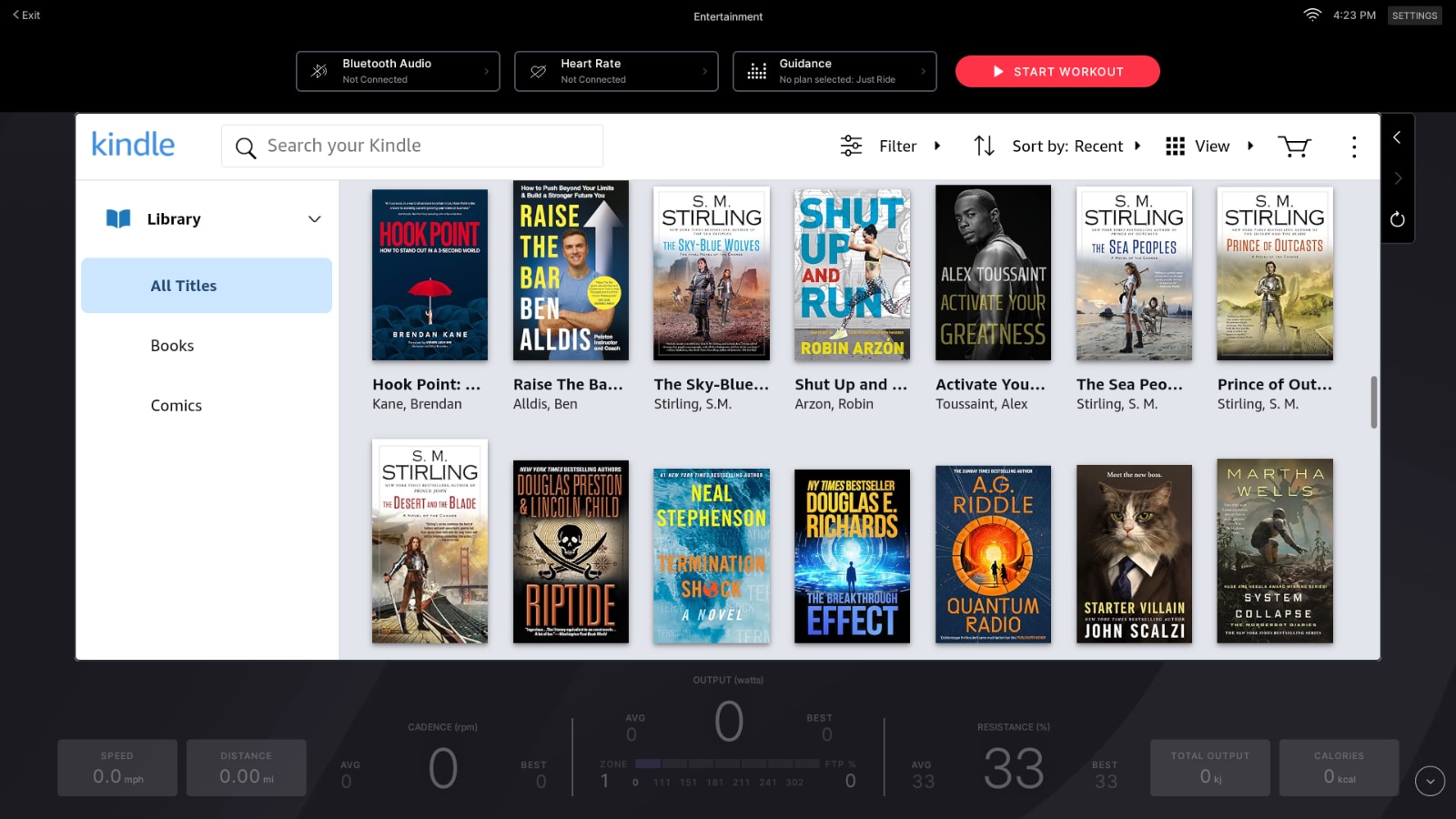The height and width of the screenshot is (819, 1456).
Task: Click the search magnifier icon
Action: [x=246, y=147]
